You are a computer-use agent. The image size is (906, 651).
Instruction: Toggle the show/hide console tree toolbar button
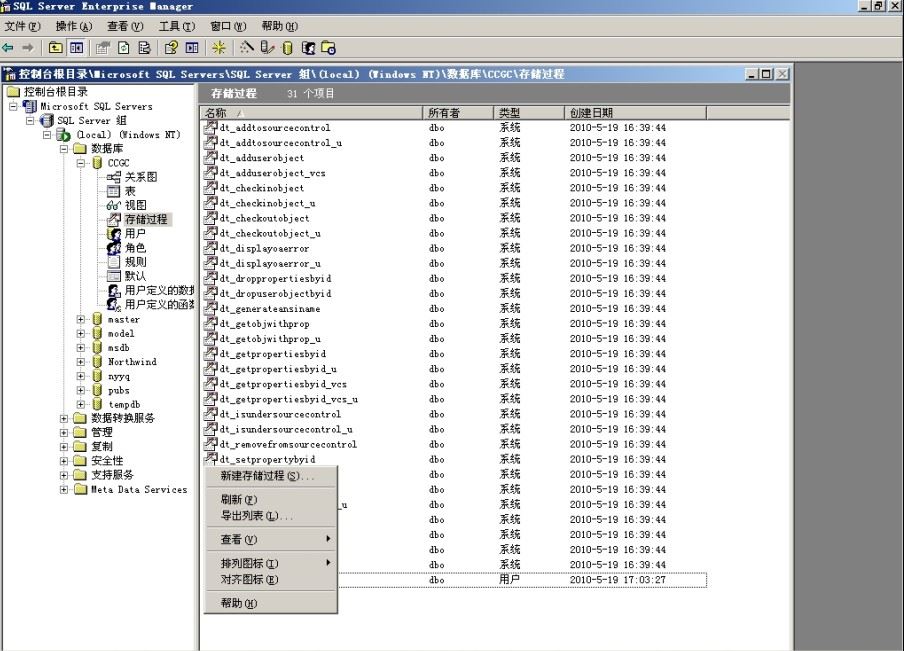[x=76, y=48]
